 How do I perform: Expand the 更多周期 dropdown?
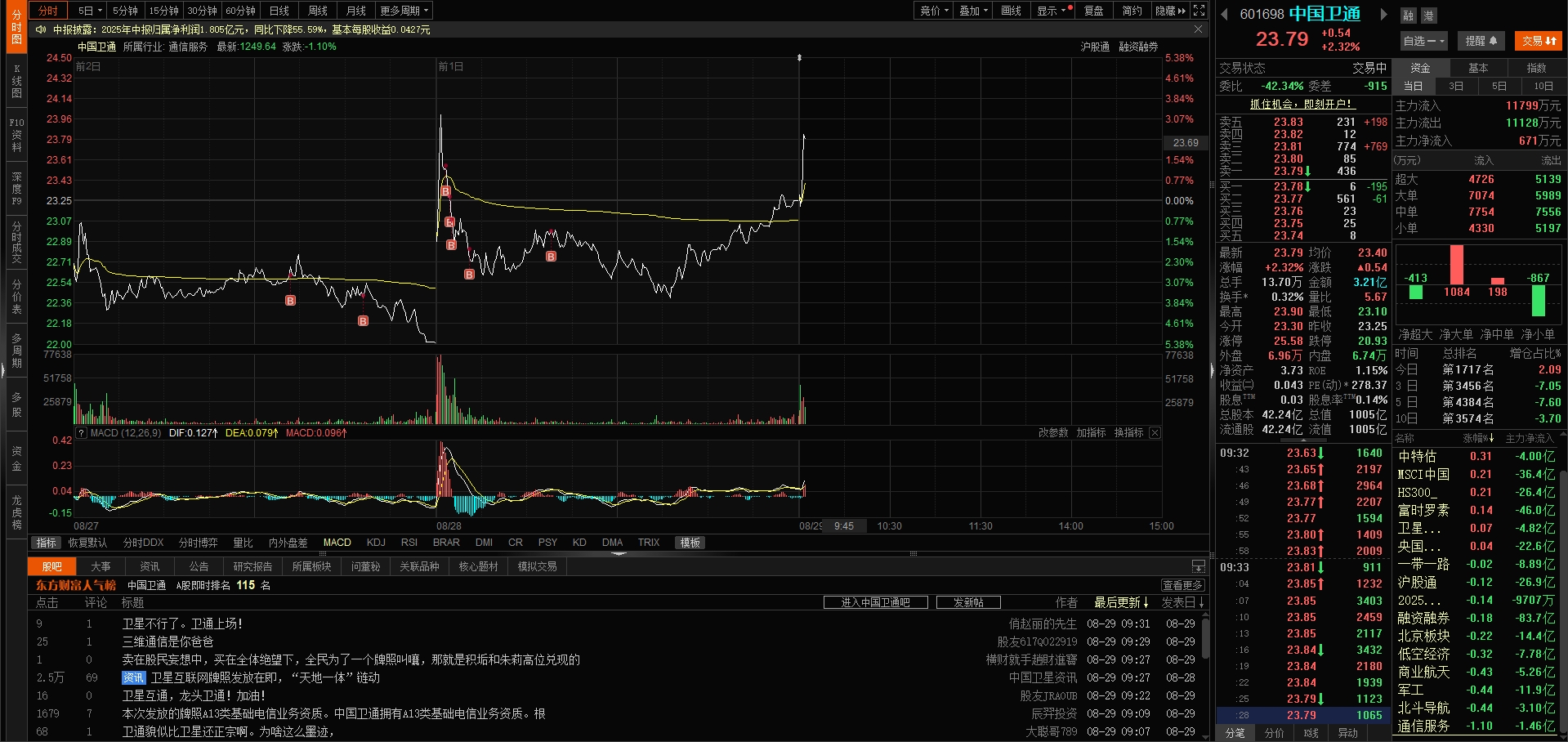tap(404, 11)
